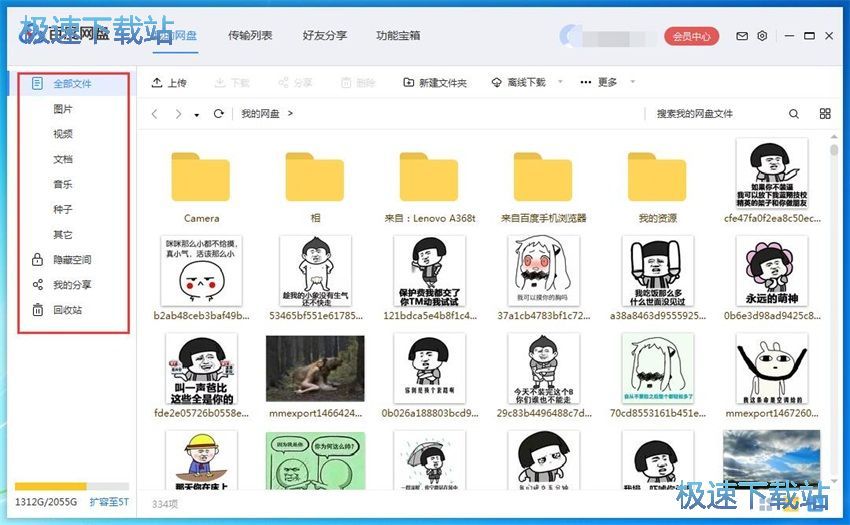Click storage text 1312G/2055G
The height and width of the screenshot is (525, 850).
[x=46, y=502]
